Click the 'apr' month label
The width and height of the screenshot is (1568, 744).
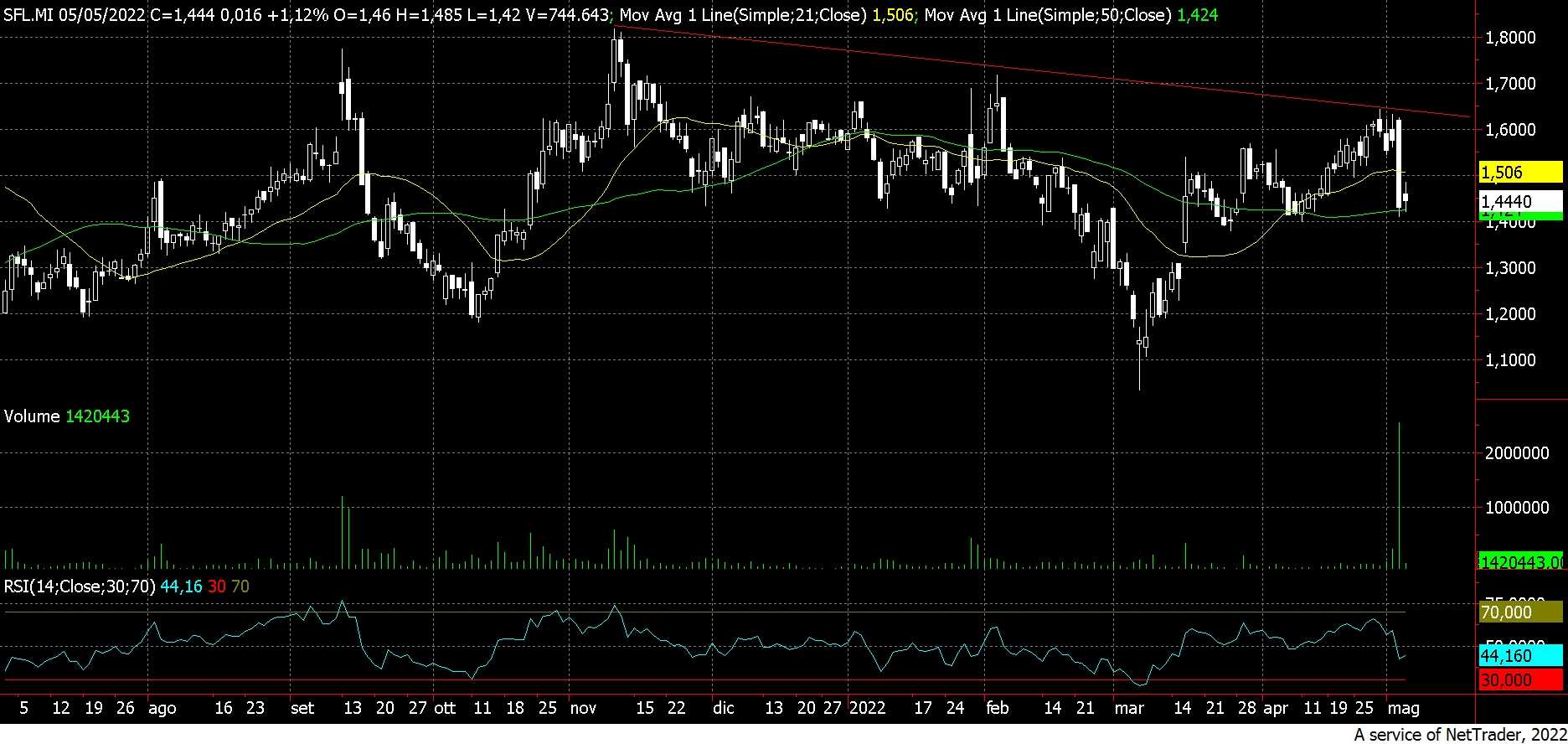1276,708
